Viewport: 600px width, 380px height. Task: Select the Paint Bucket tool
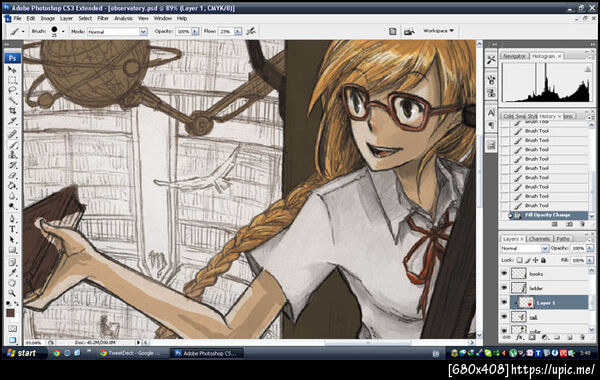coord(12,186)
